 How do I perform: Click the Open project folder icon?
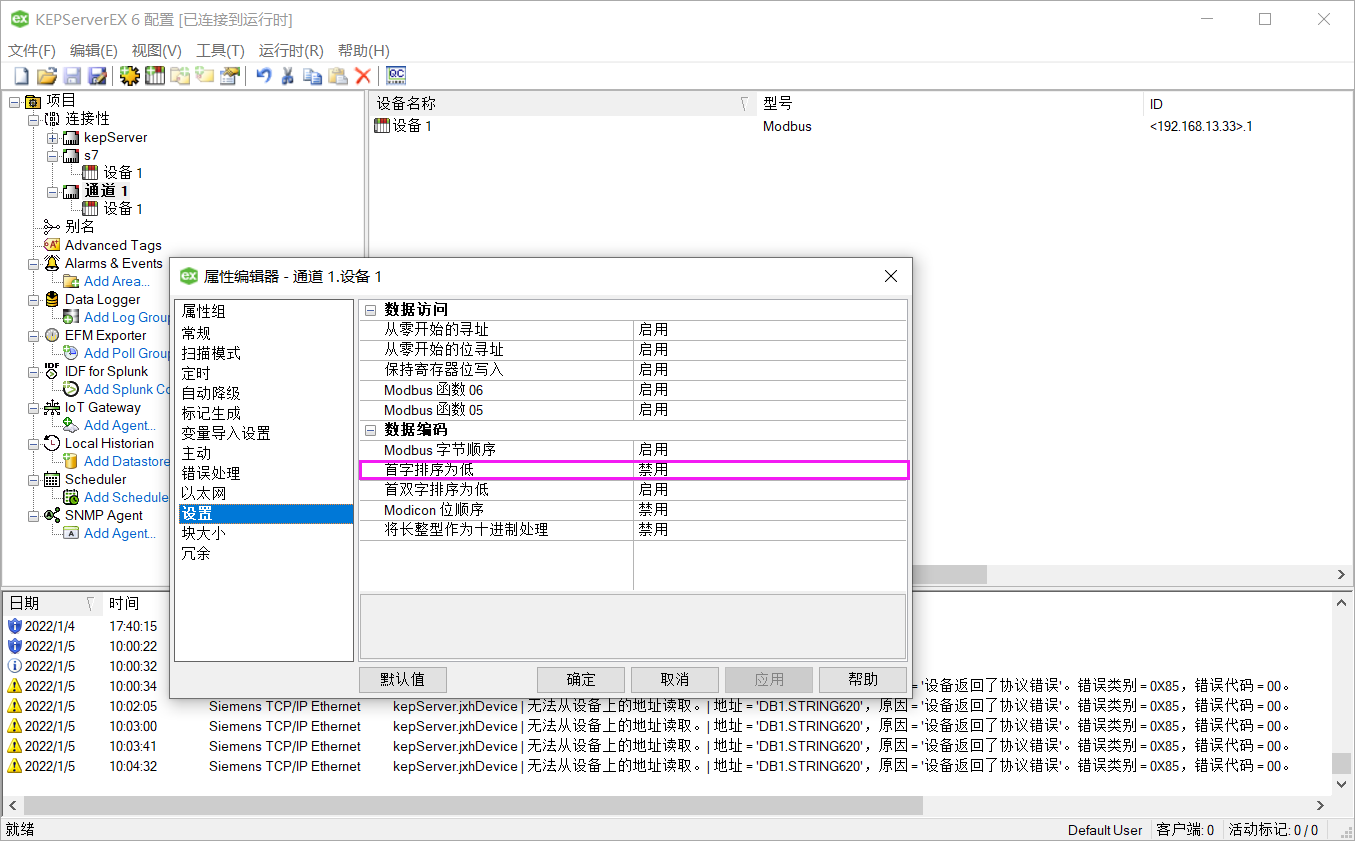(46, 75)
